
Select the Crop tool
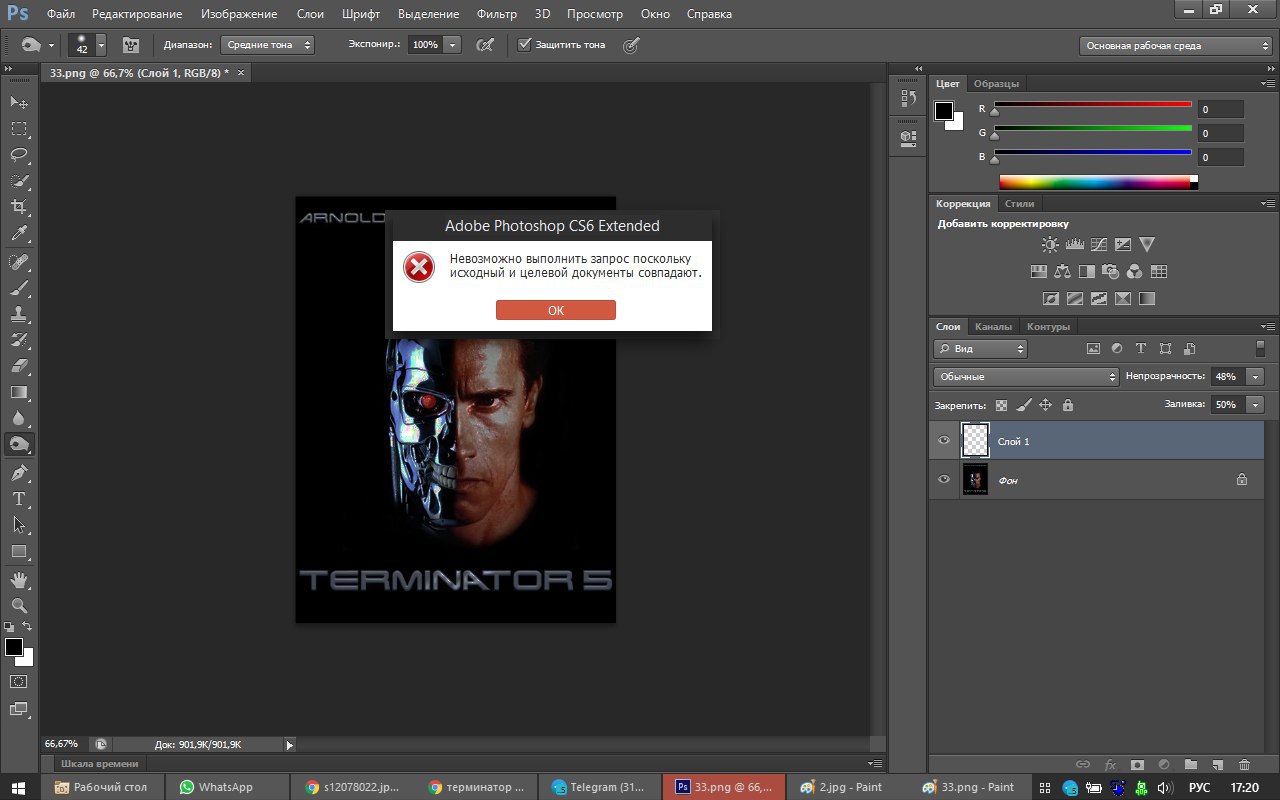click(19, 207)
